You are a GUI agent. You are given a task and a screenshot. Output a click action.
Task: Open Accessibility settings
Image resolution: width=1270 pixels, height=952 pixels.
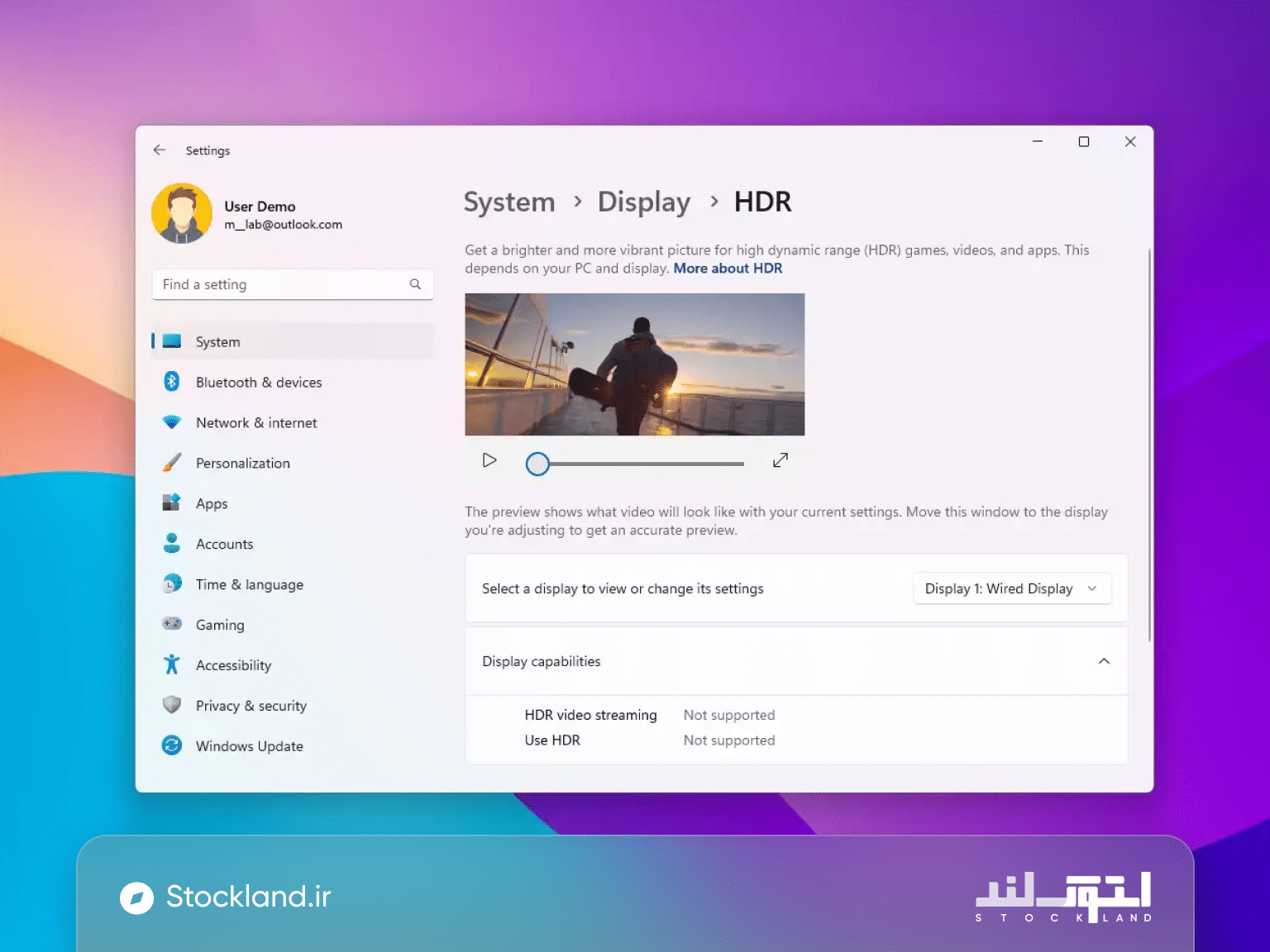[x=293, y=665]
